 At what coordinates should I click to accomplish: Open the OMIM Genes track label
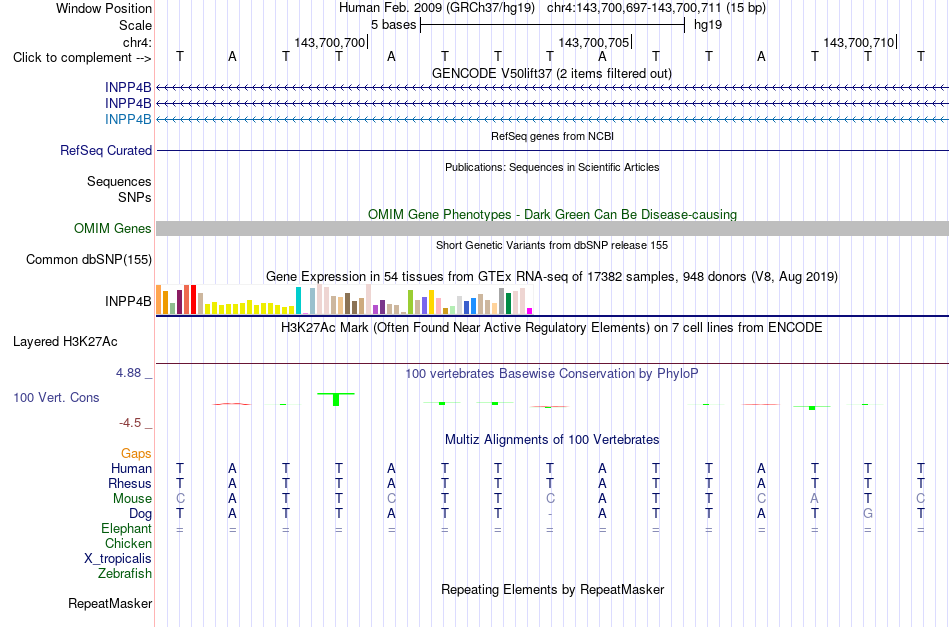[x=113, y=228]
